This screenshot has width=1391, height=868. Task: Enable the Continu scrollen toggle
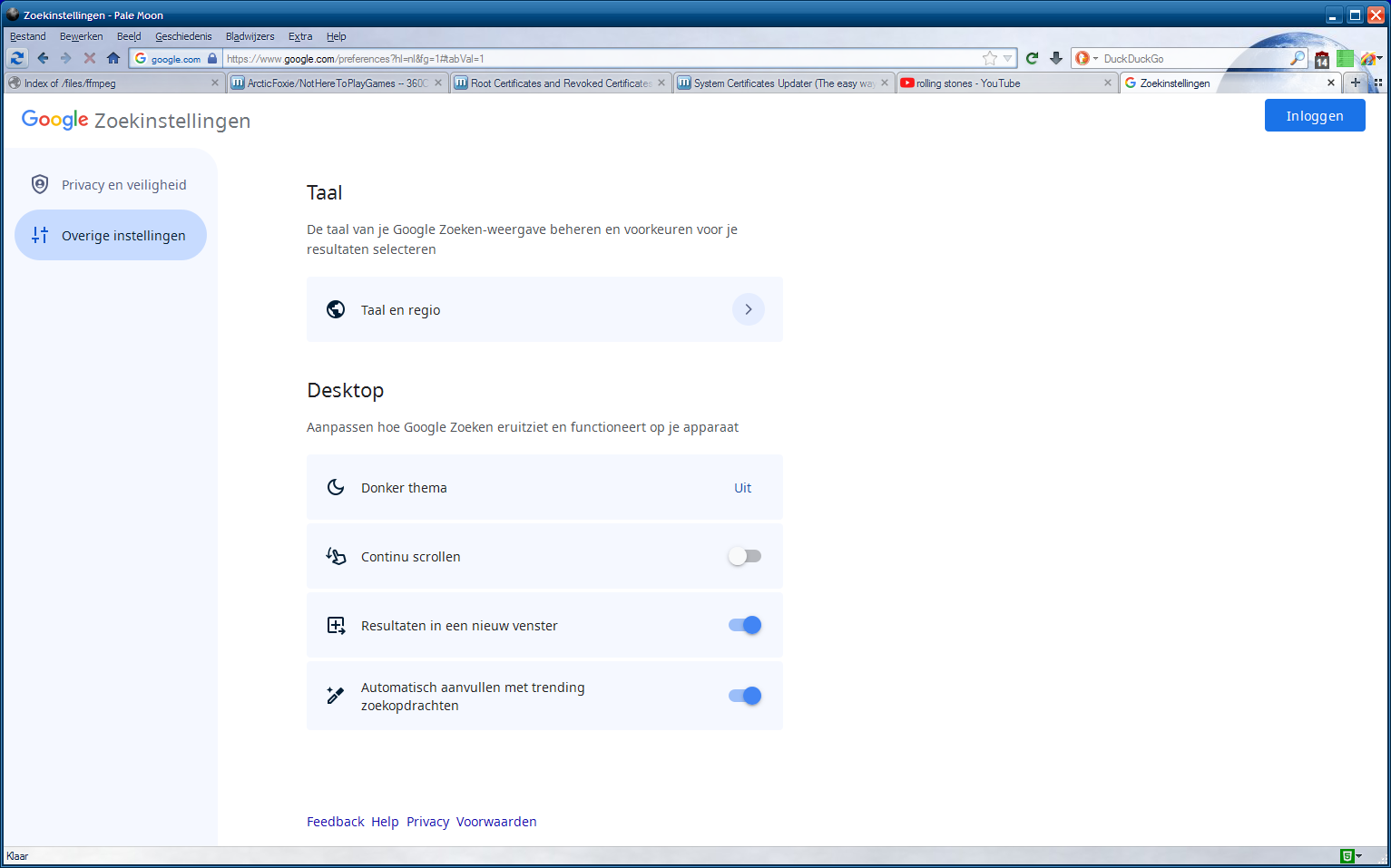click(745, 556)
